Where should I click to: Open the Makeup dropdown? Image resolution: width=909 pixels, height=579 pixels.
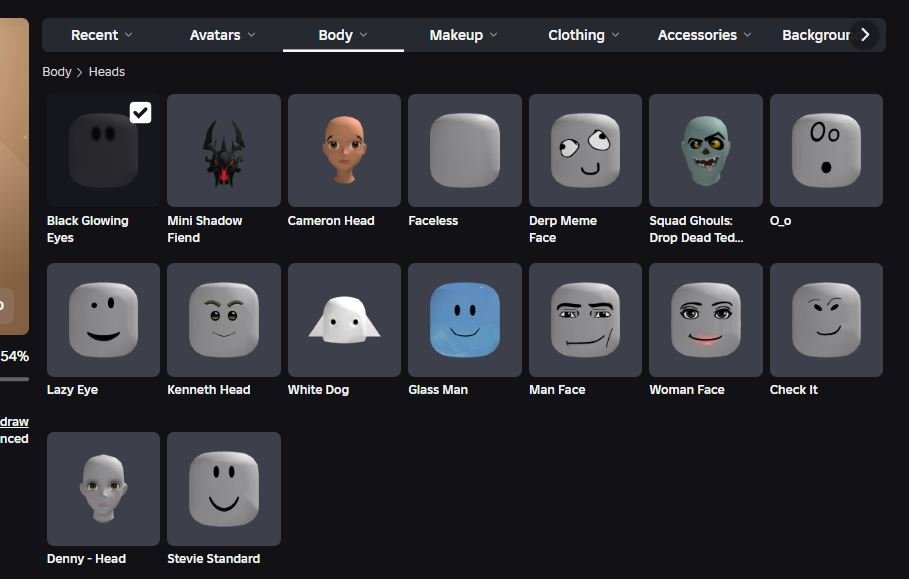tap(464, 35)
